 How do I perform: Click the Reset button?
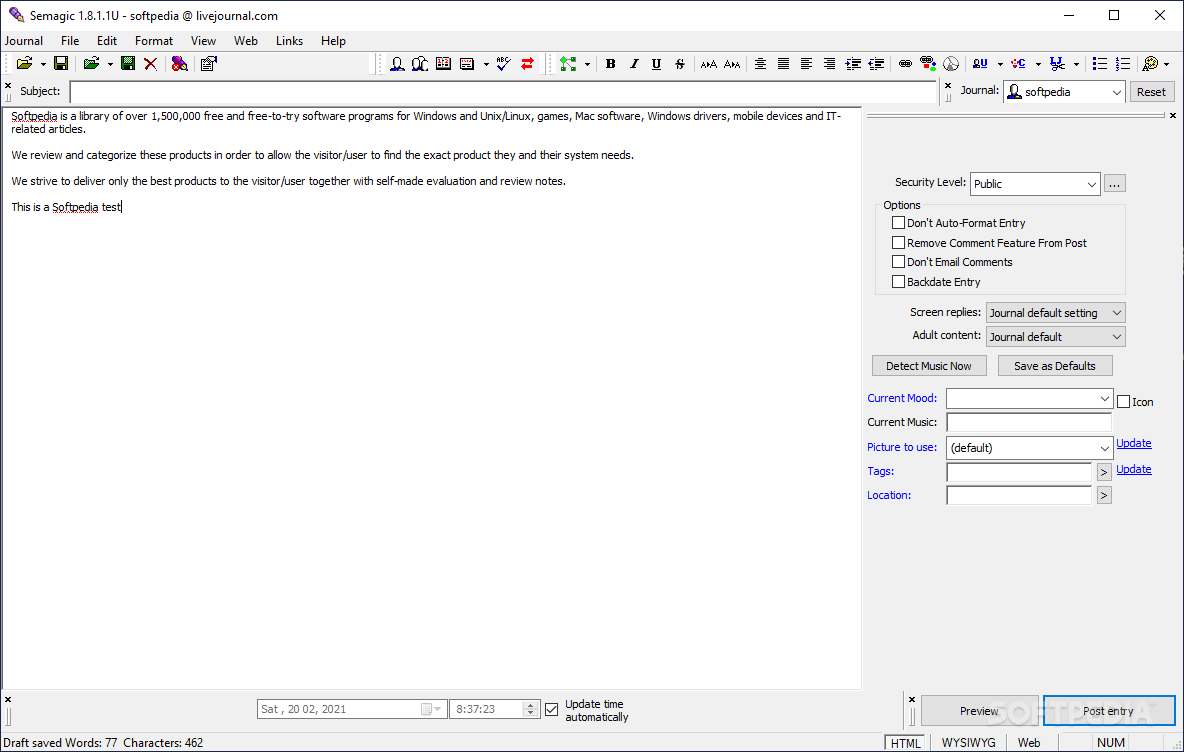(1151, 92)
